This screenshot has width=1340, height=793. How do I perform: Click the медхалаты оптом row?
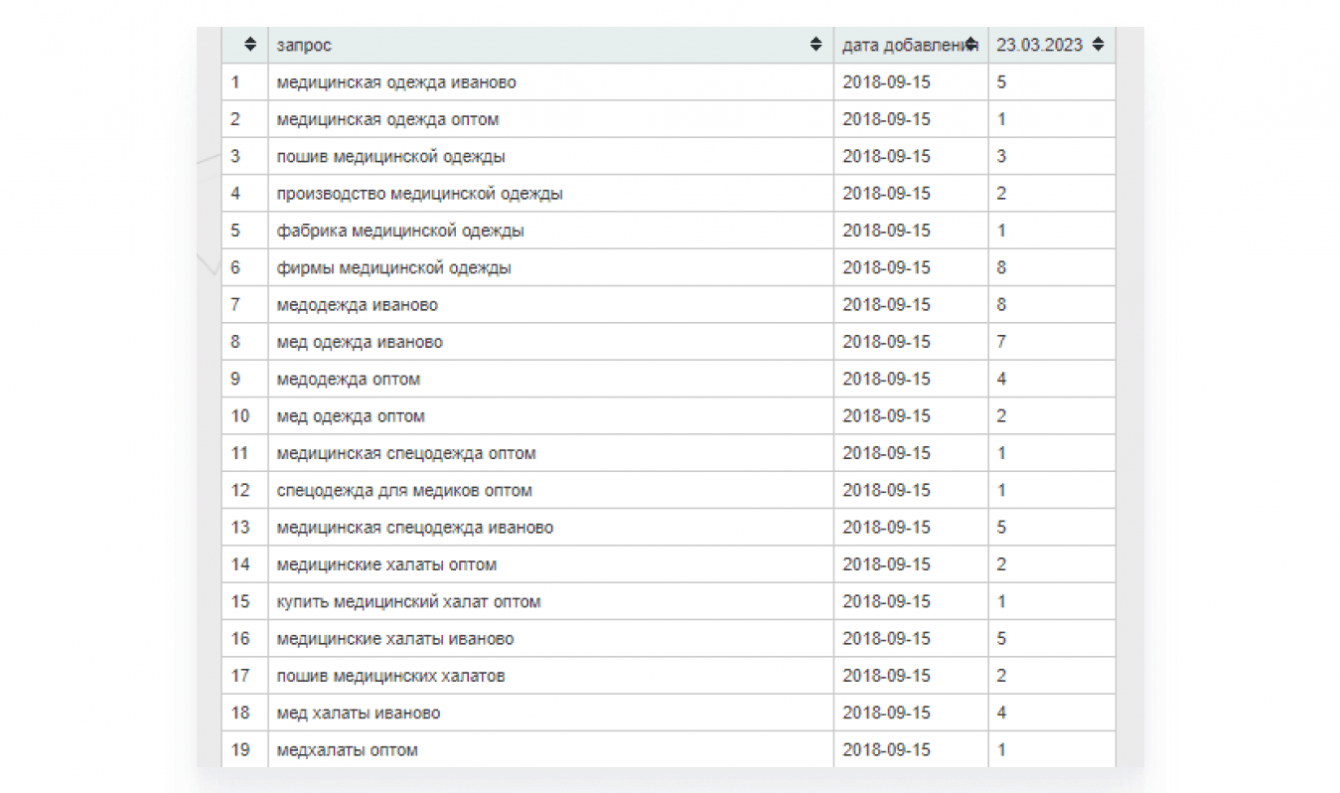347,750
